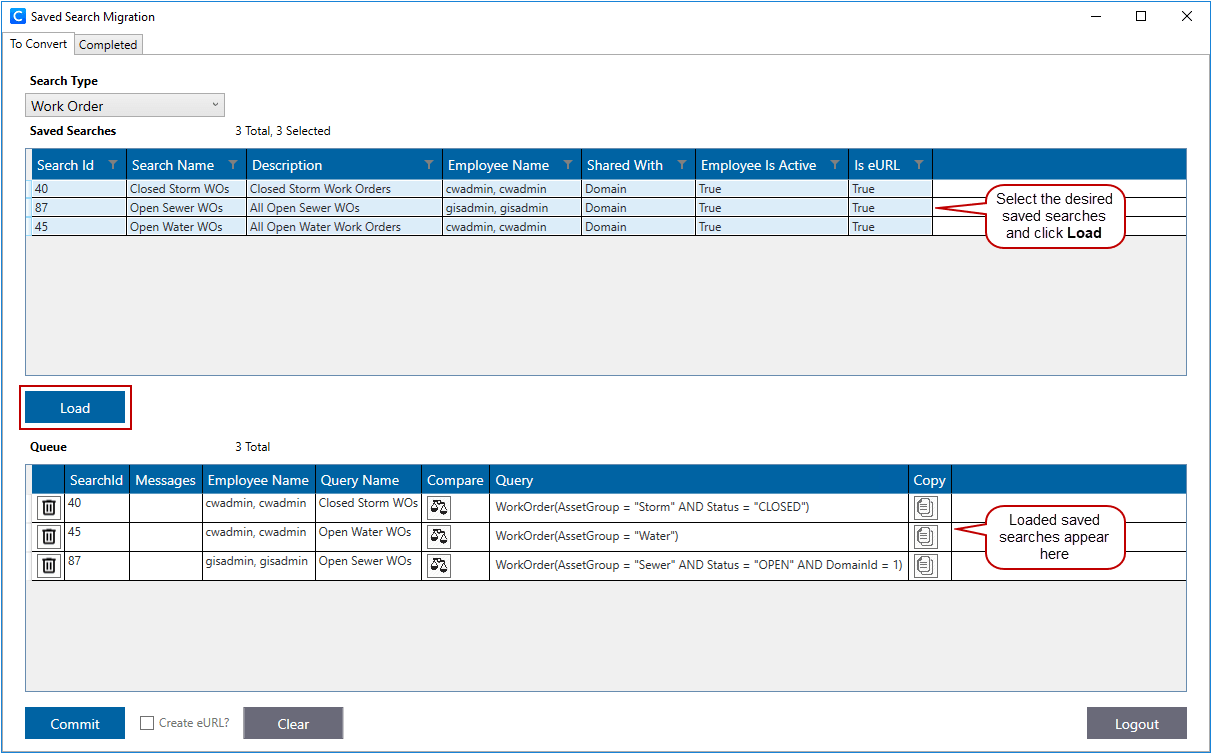The height and width of the screenshot is (754, 1212).
Task: Open Compare for Open Water WOs query
Action: click(x=439, y=537)
